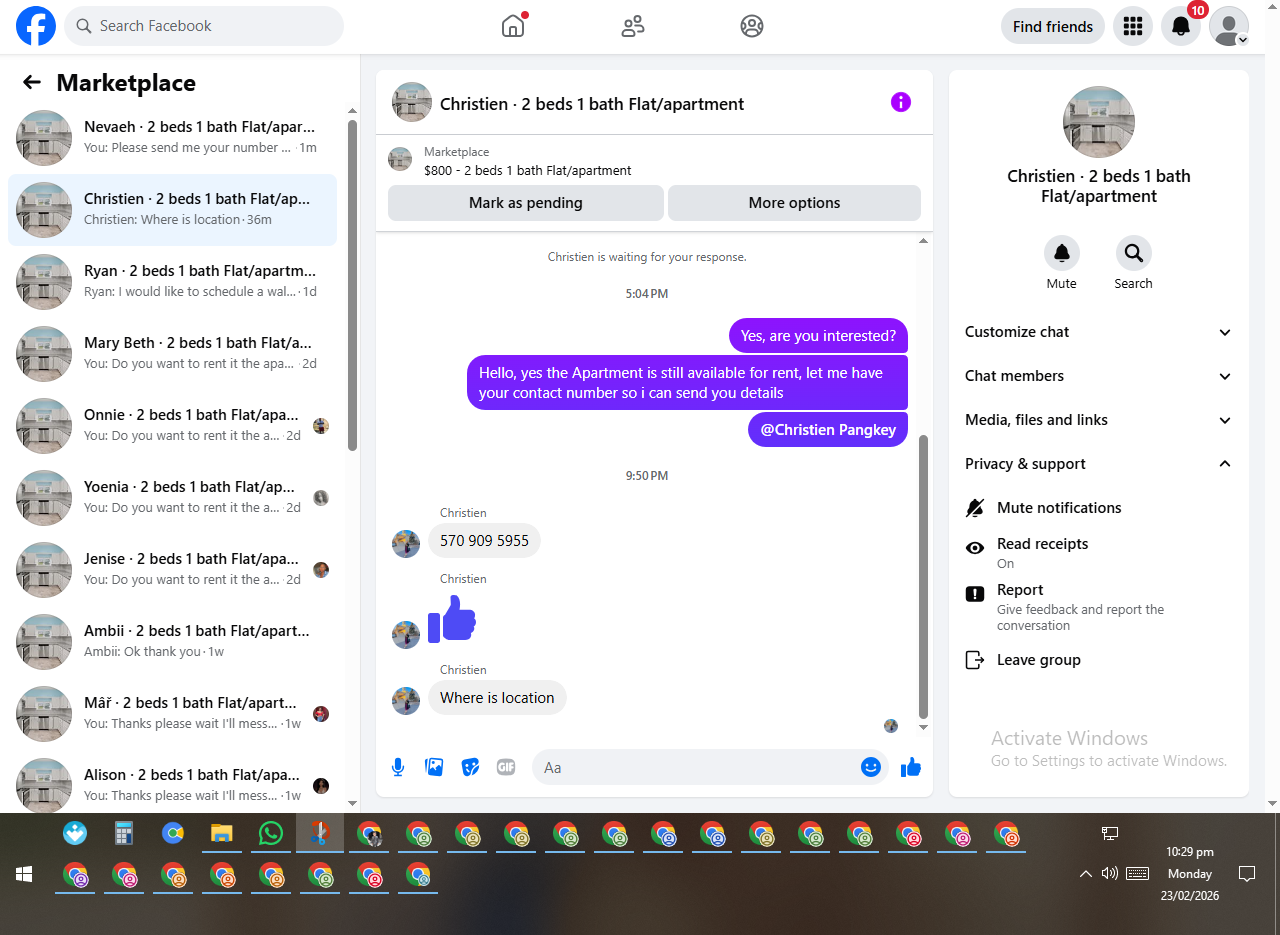1280x935 pixels.
Task: Click the Search Facebook field
Action: click(x=204, y=26)
